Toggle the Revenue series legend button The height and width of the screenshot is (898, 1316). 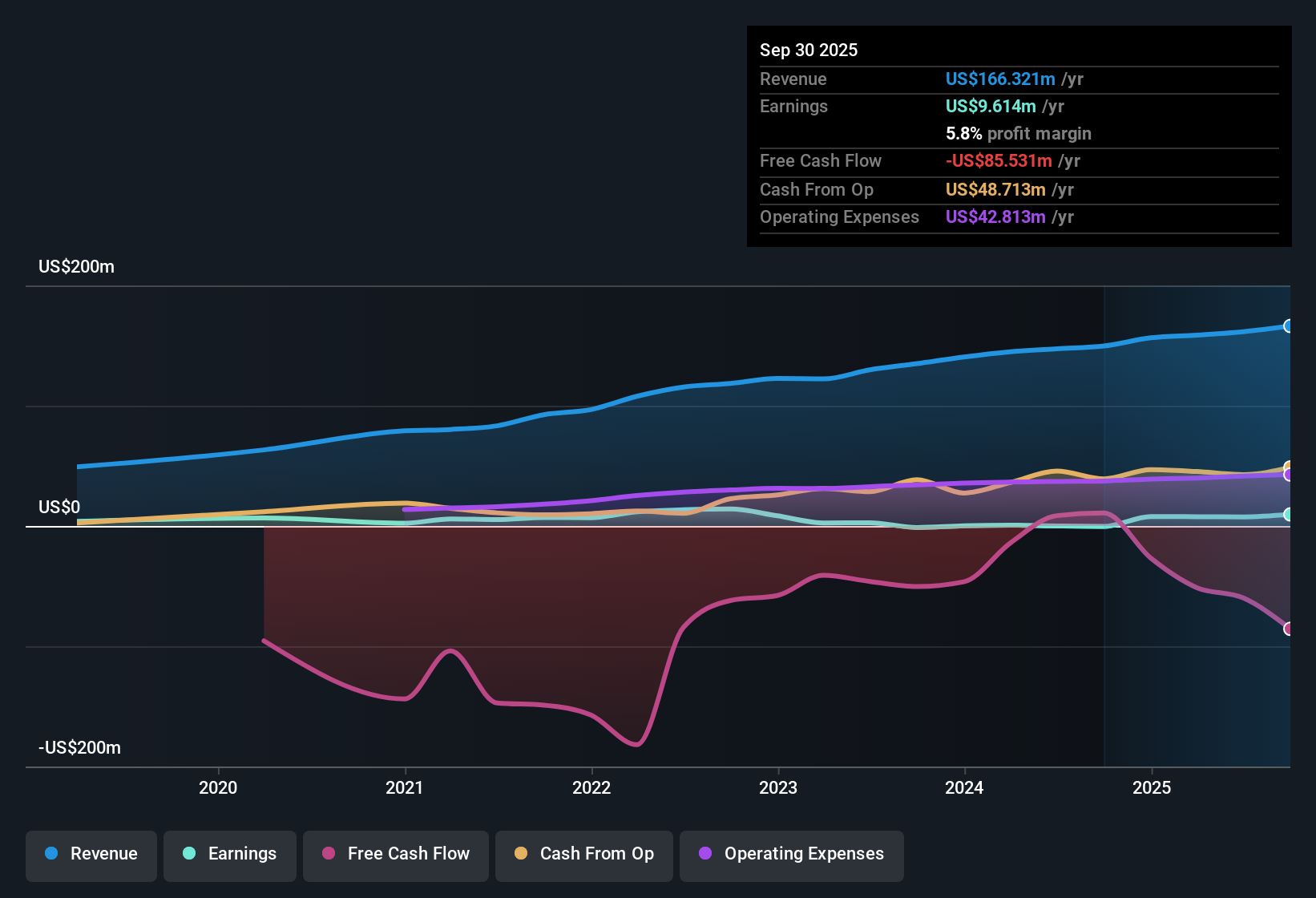[91, 856]
